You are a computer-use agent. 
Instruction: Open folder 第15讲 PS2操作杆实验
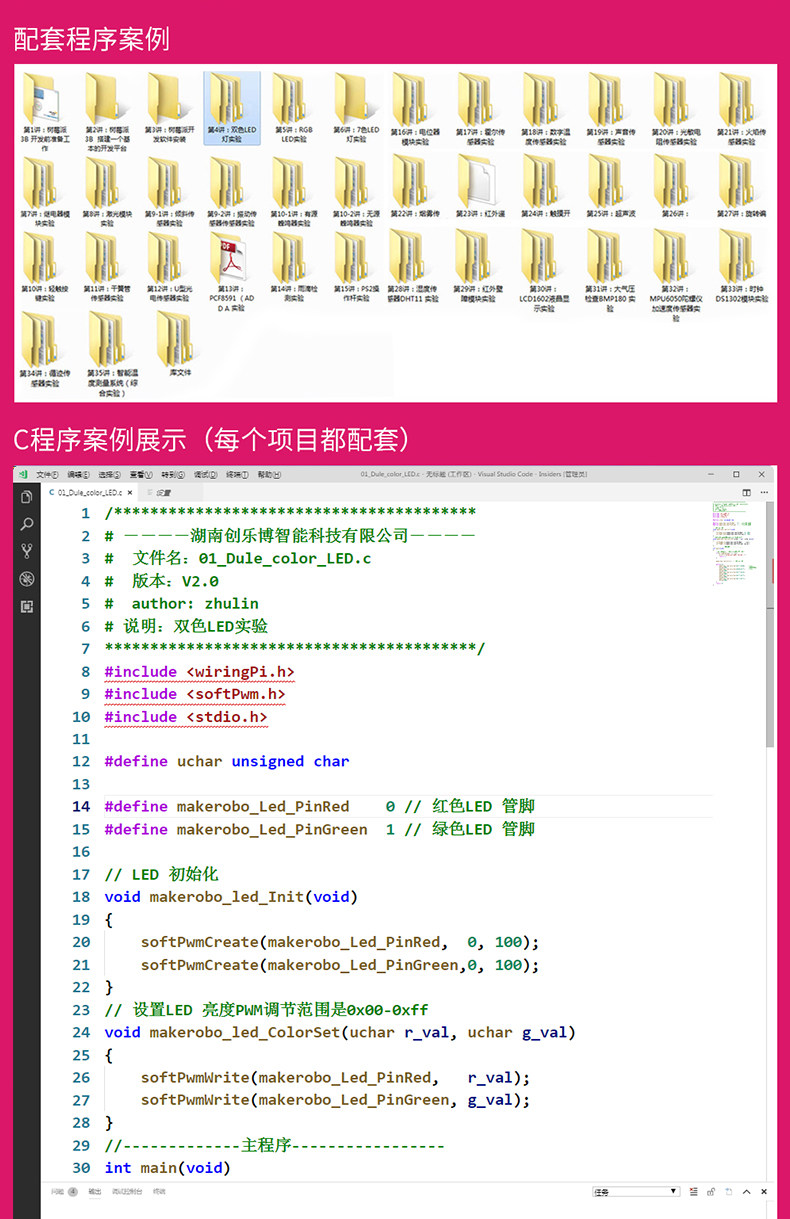pyautogui.click(x=355, y=265)
